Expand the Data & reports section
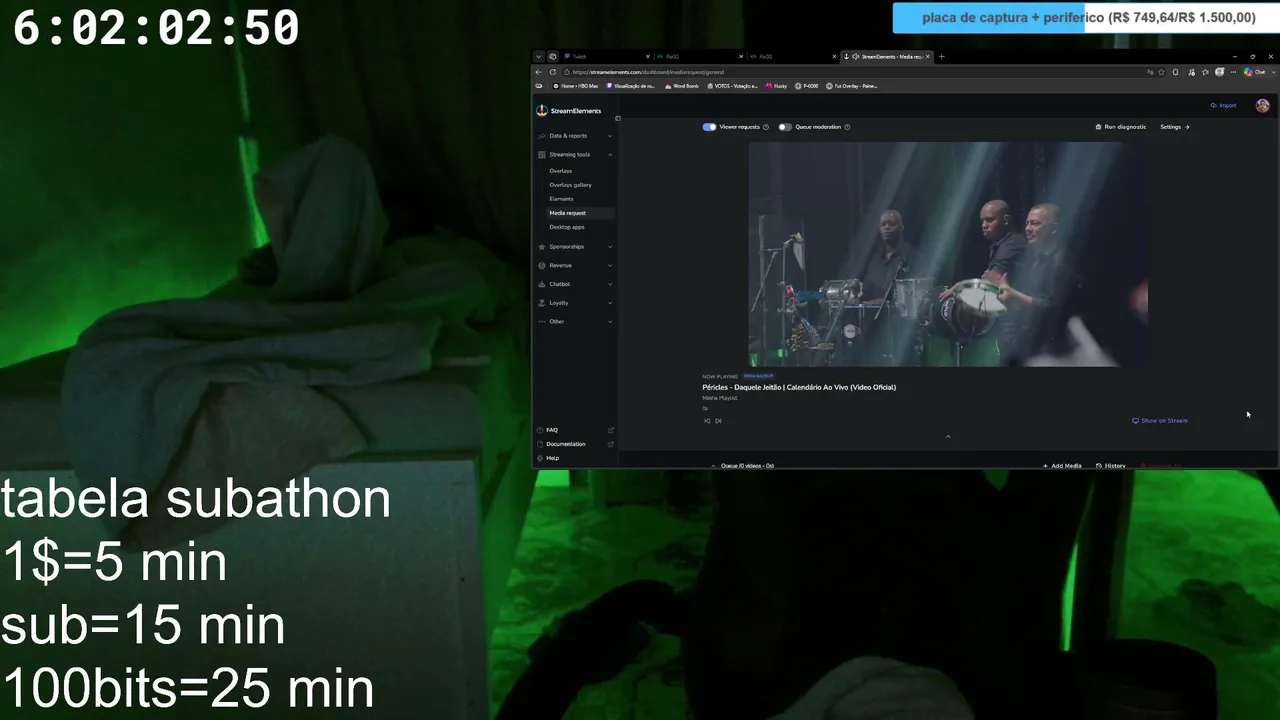 (x=575, y=136)
